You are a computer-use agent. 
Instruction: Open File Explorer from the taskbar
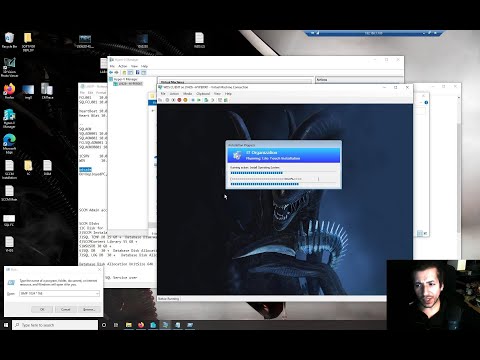(129, 325)
